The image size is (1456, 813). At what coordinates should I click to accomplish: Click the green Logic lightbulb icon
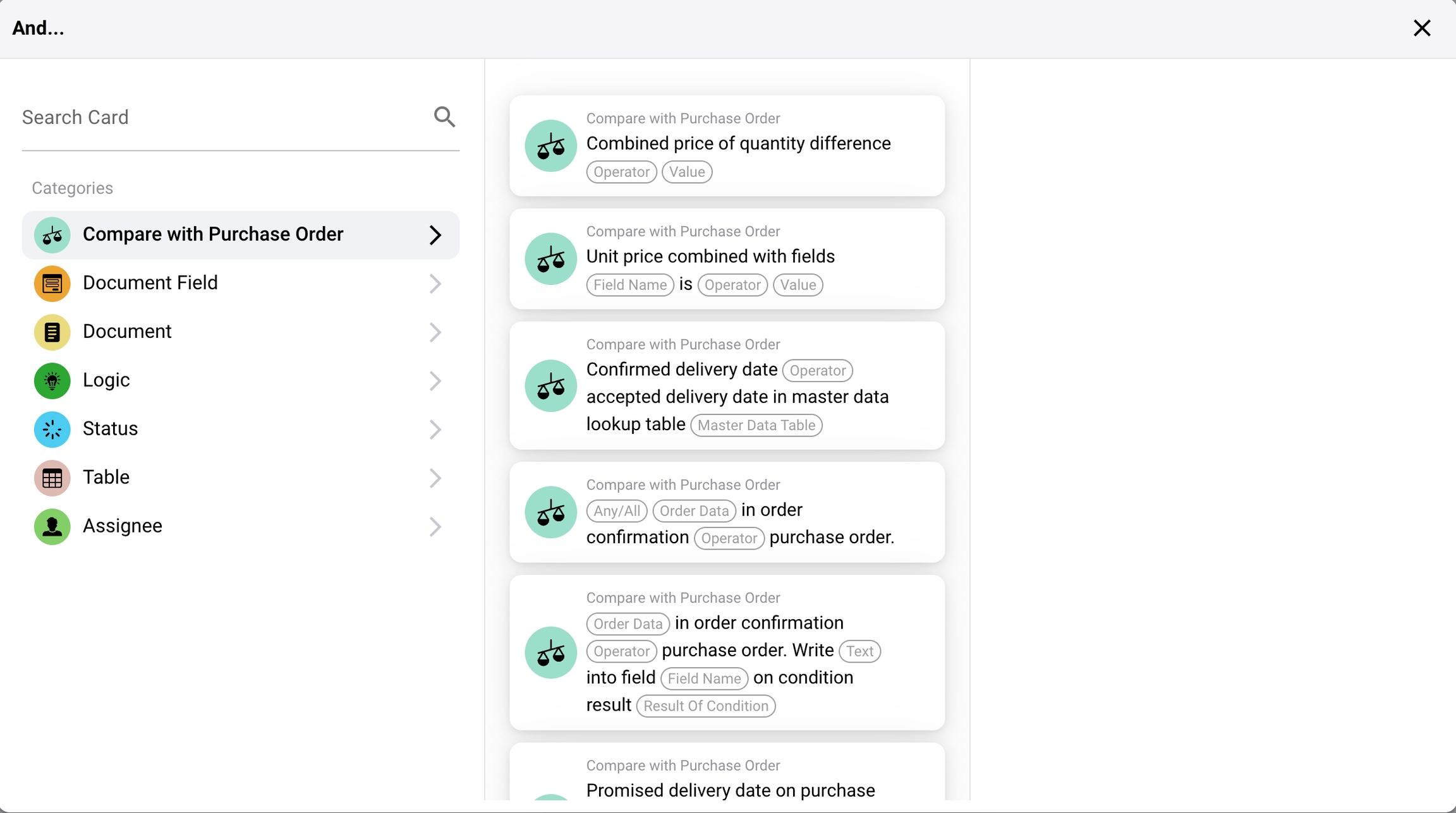coord(52,381)
